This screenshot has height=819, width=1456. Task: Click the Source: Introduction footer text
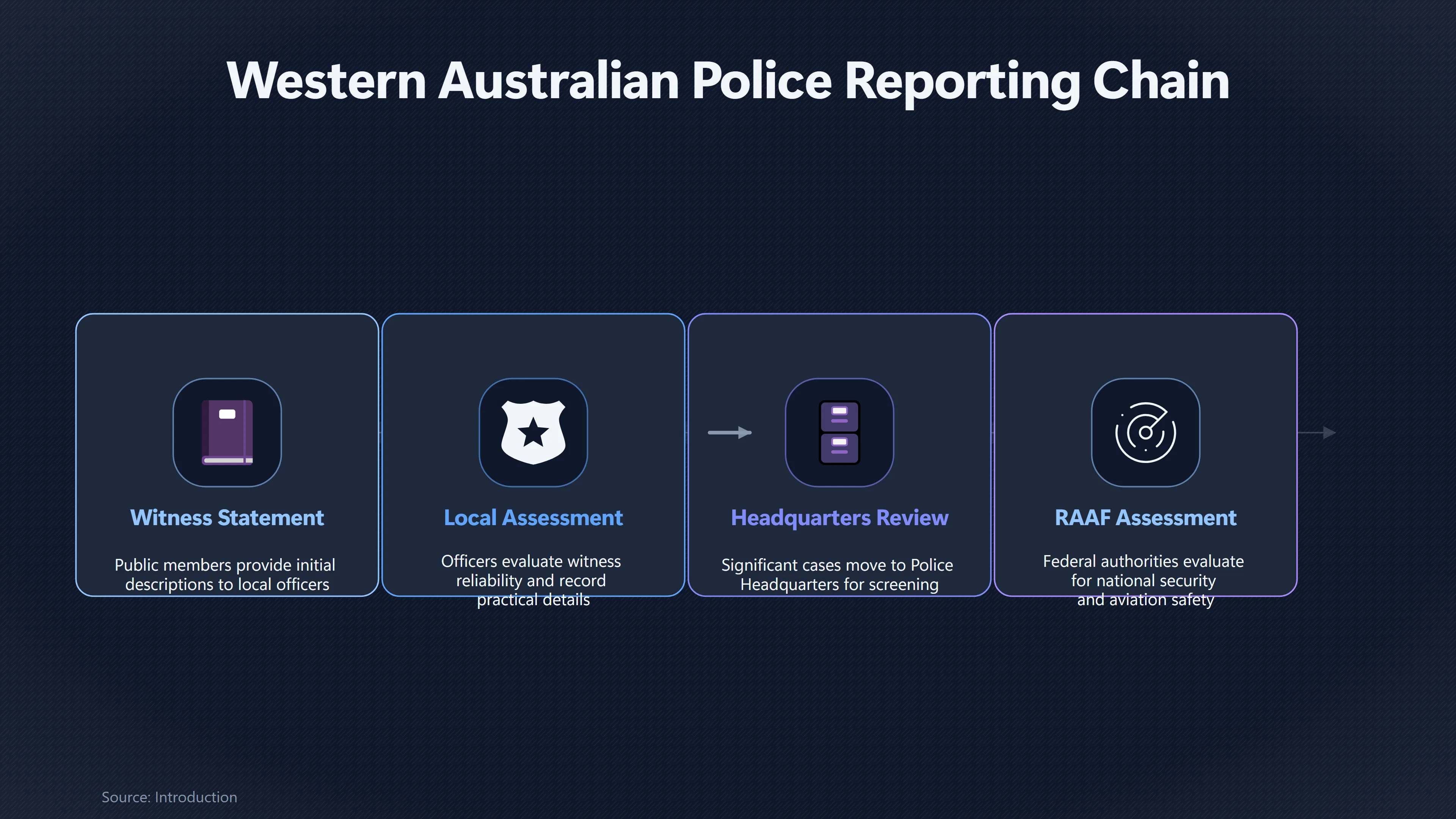coord(169,797)
